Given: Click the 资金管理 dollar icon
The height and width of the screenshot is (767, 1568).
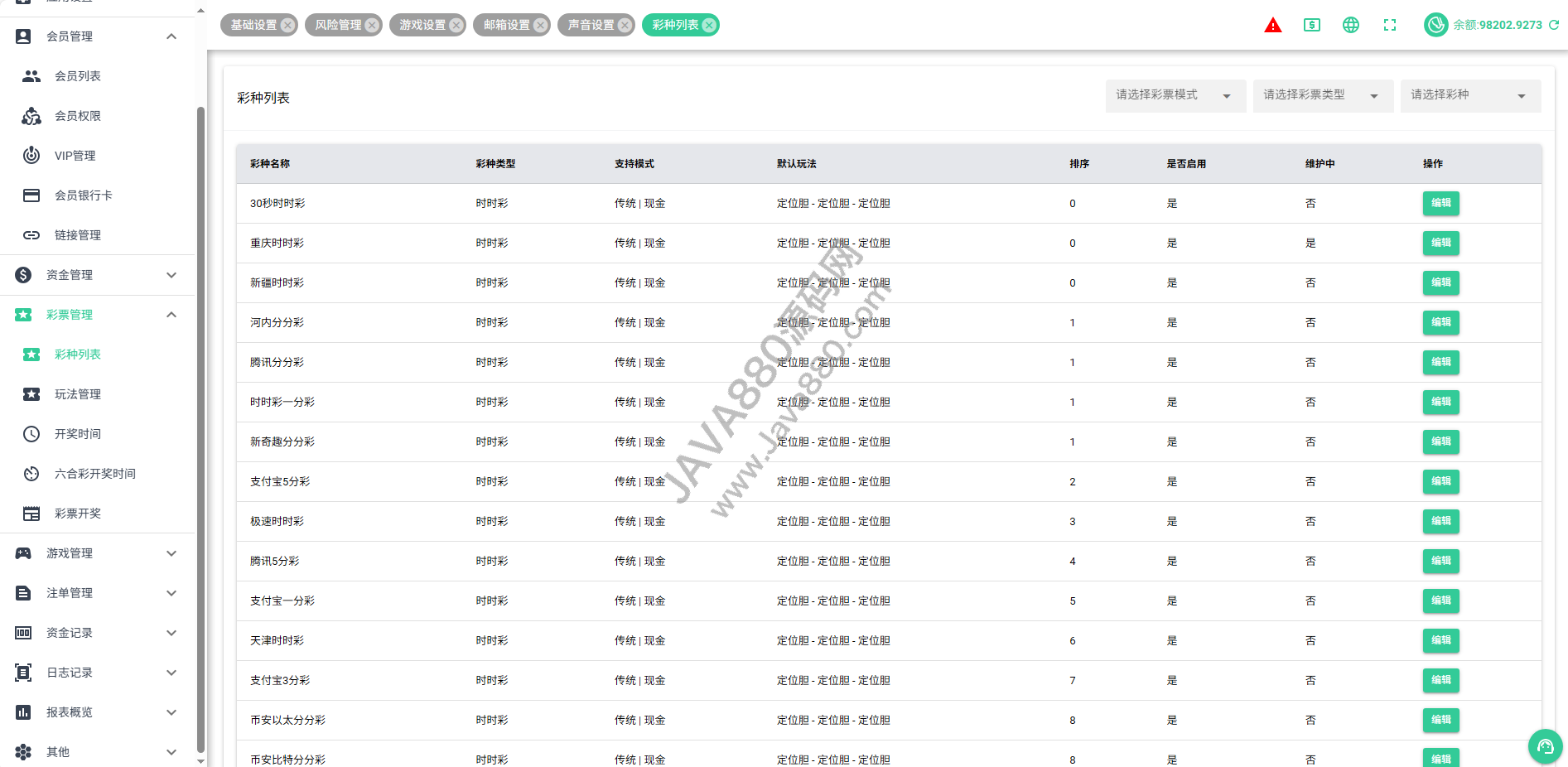Looking at the screenshot, I should click(x=23, y=275).
